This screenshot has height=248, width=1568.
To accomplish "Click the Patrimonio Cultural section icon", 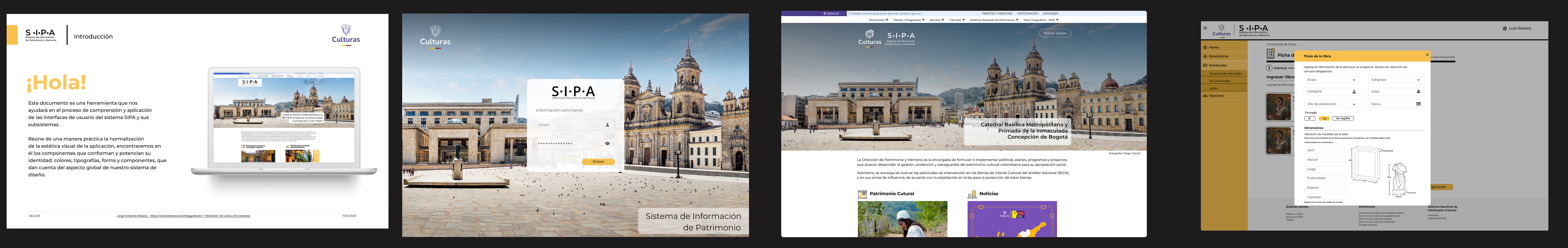I will (863, 194).
